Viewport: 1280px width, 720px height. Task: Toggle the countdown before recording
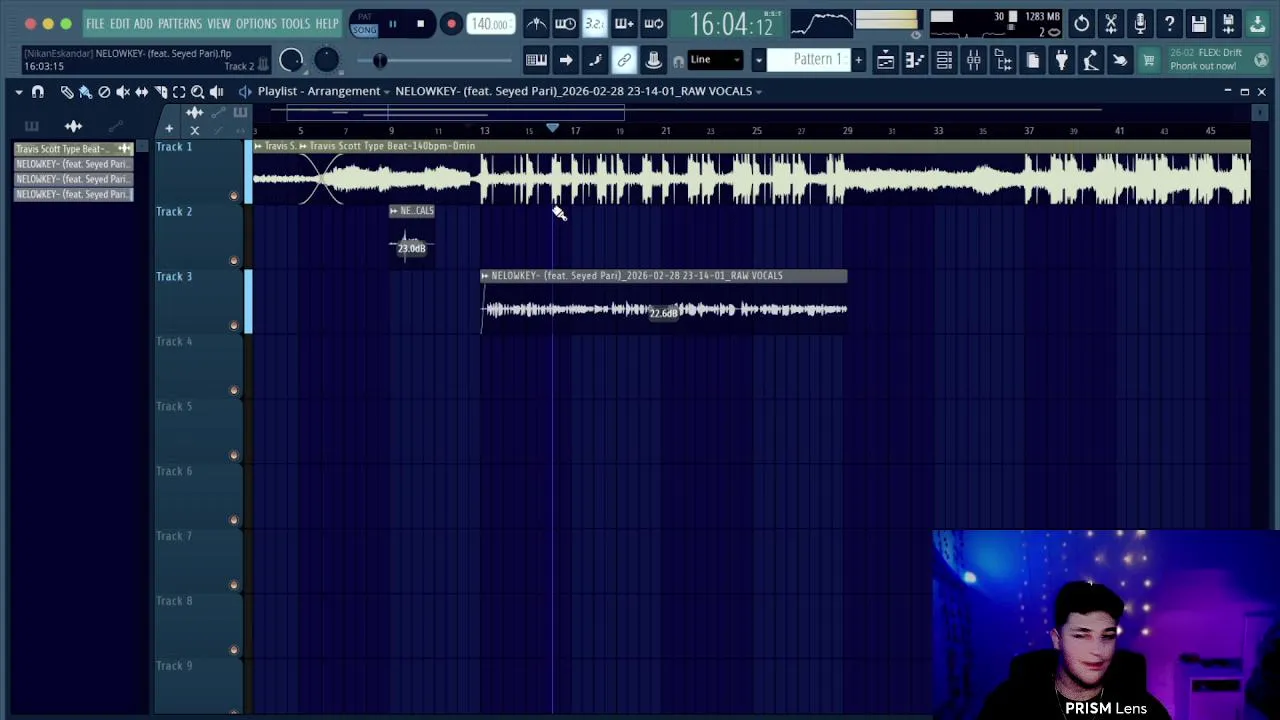coord(595,24)
